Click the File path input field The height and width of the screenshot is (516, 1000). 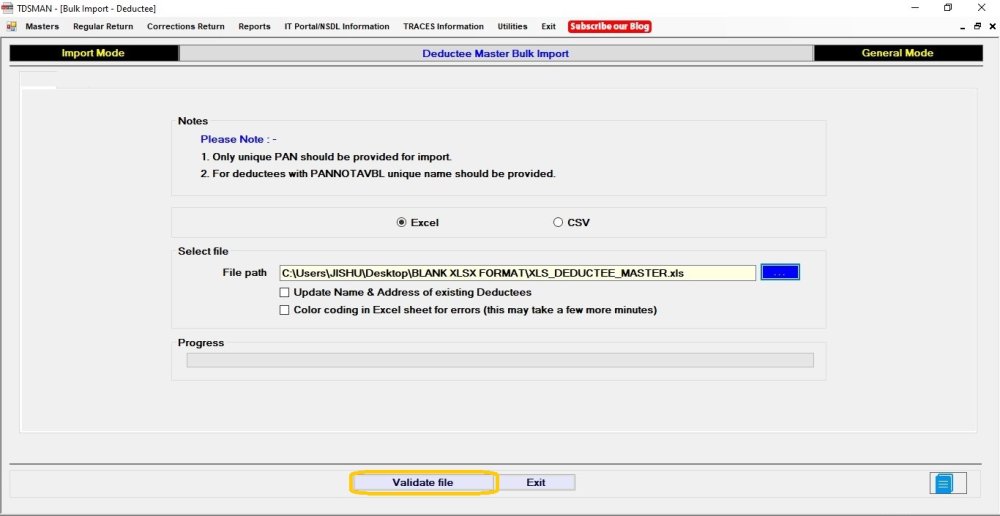click(517, 273)
